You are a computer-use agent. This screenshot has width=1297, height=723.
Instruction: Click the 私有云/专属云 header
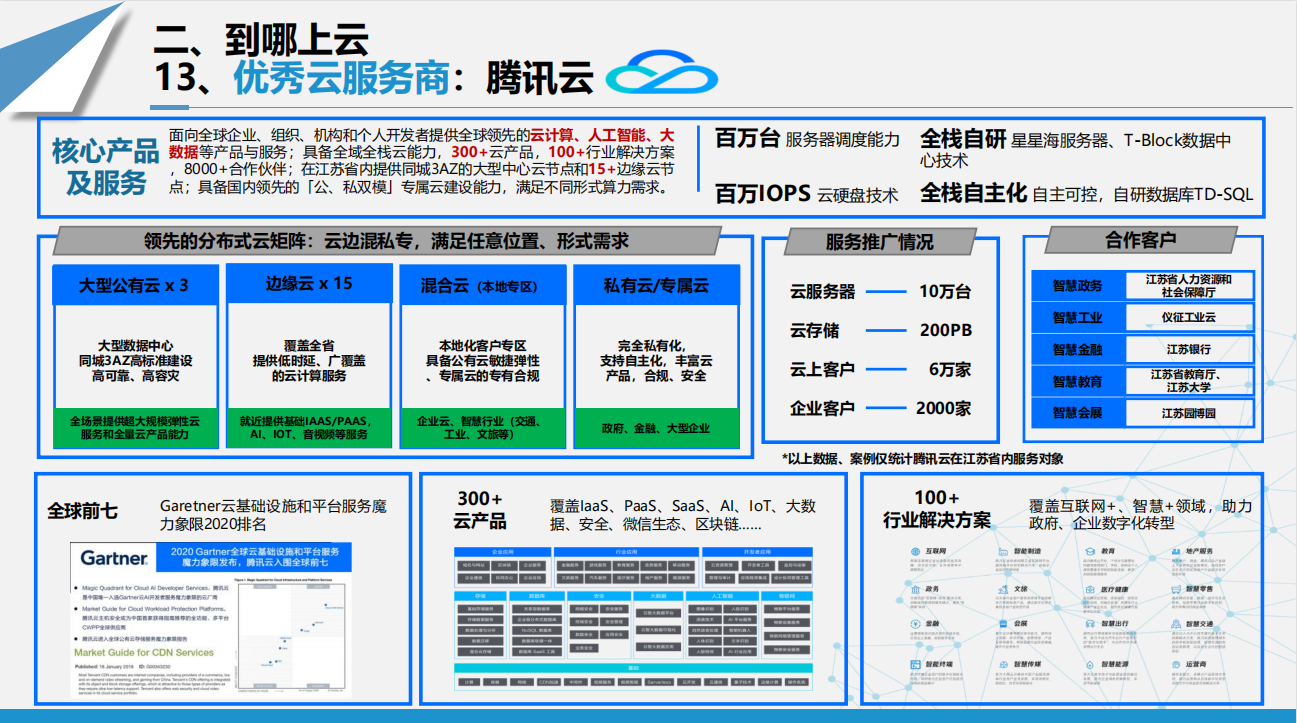(x=656, y=285)
